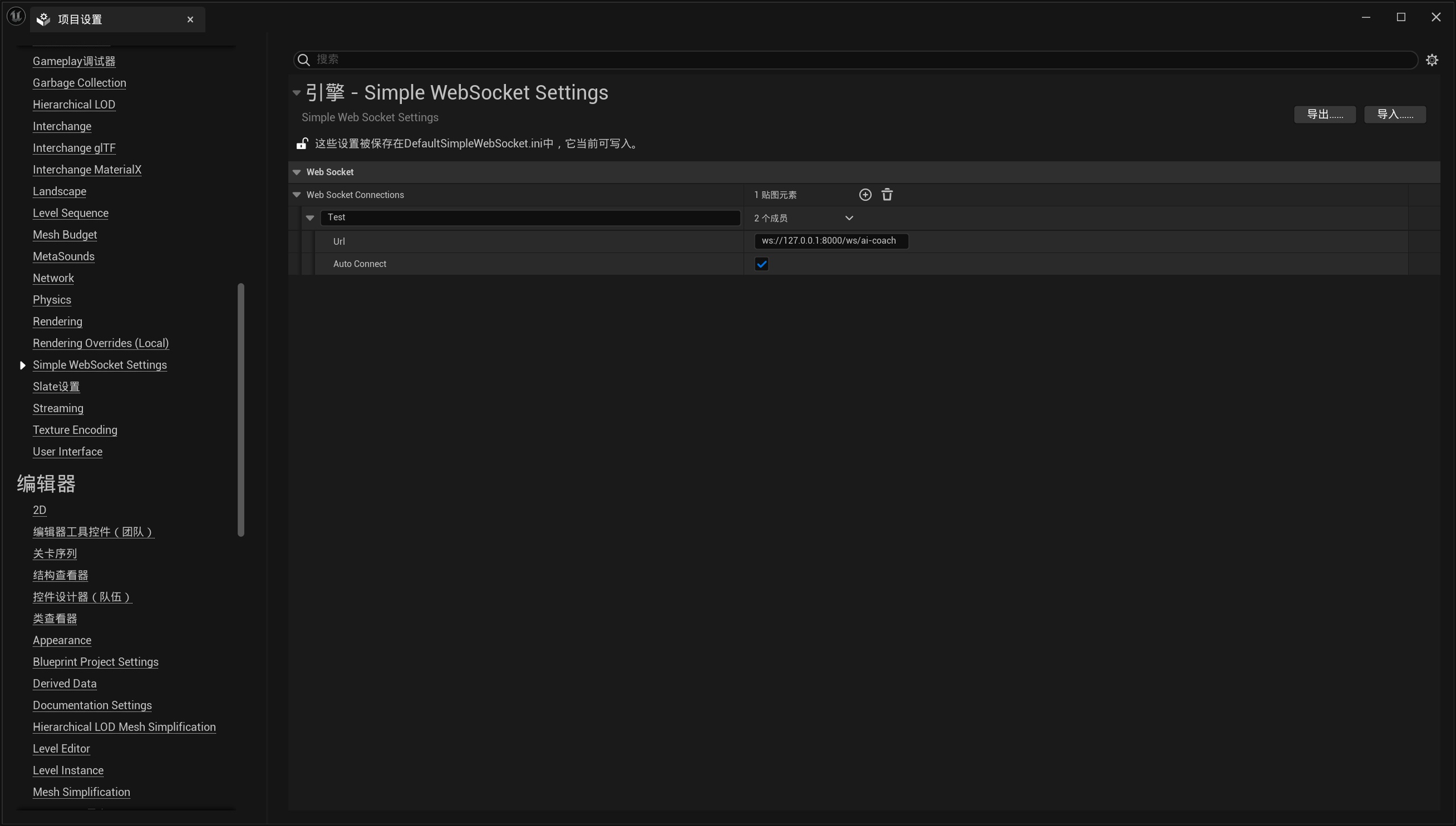Open Garbage Collection settings
Screen dimensions: 1456x826
80,83
